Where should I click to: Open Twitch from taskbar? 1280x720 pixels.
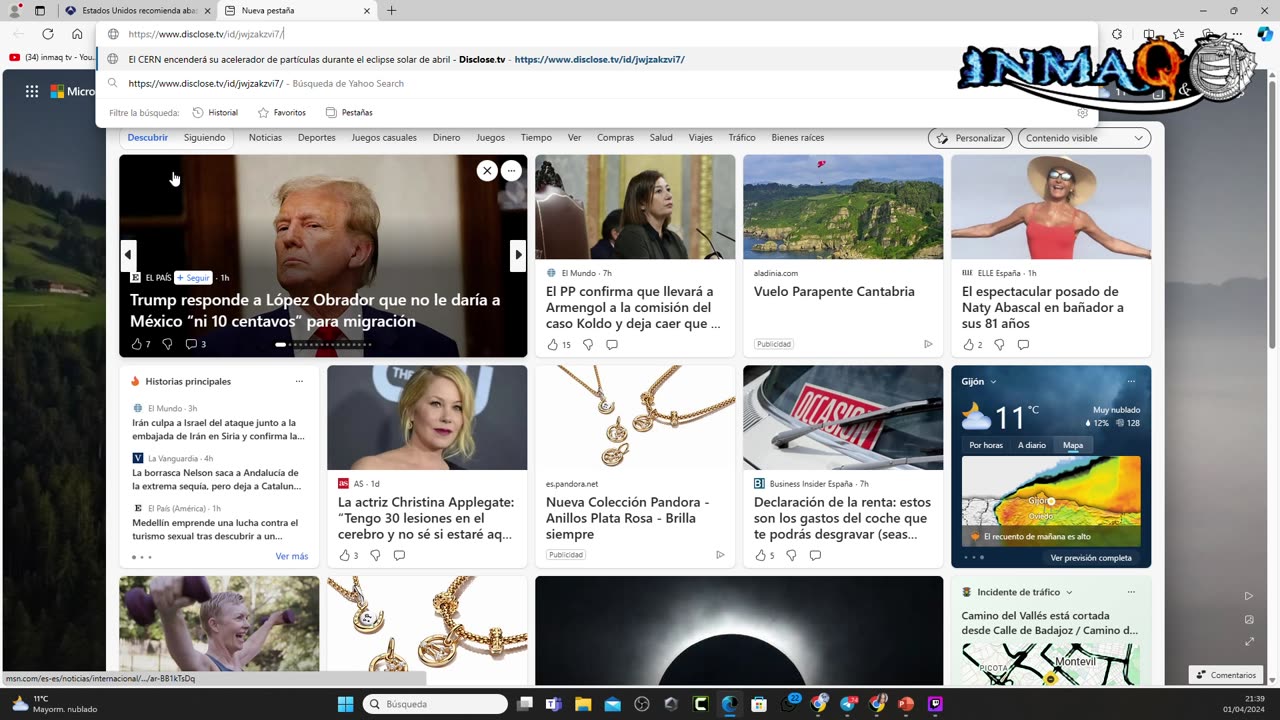pos(935,704)
